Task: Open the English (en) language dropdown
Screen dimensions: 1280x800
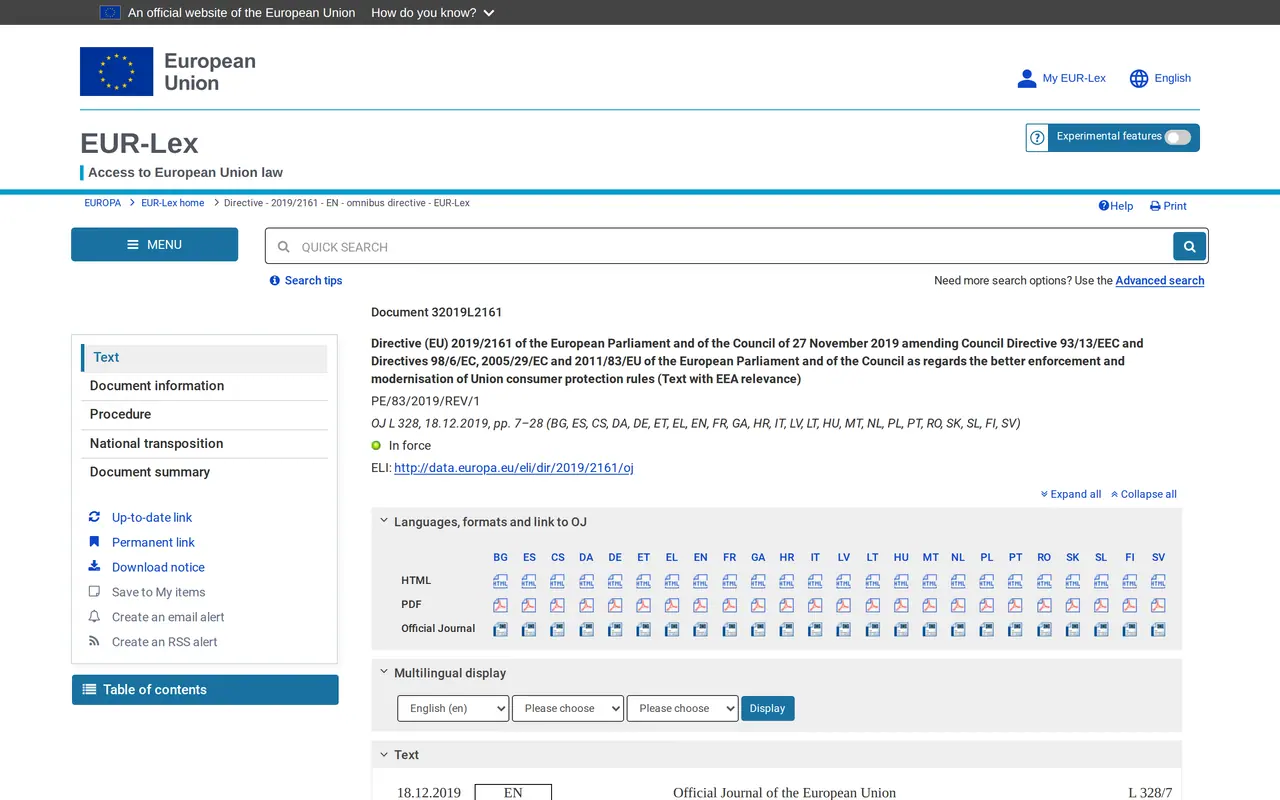Action: 453,708
